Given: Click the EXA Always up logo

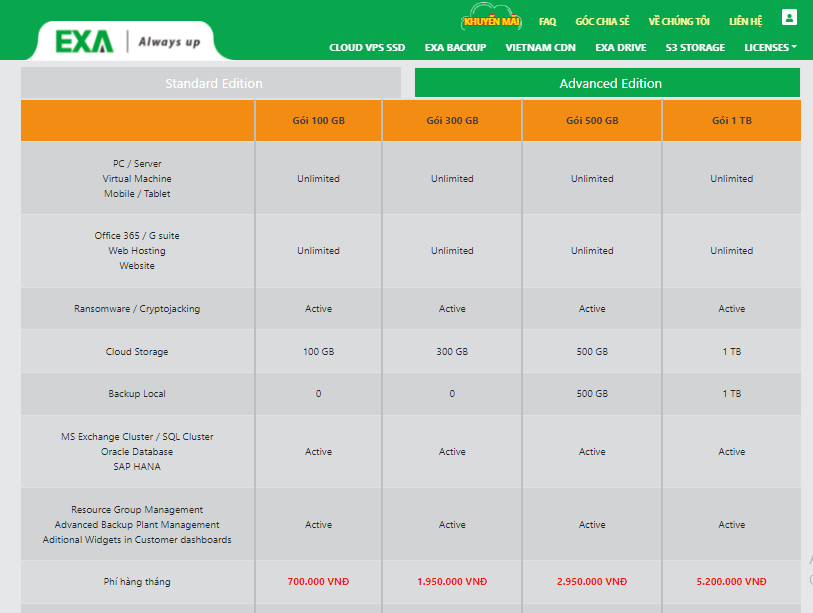Looking at the screenshot, I should pos(127,42).
